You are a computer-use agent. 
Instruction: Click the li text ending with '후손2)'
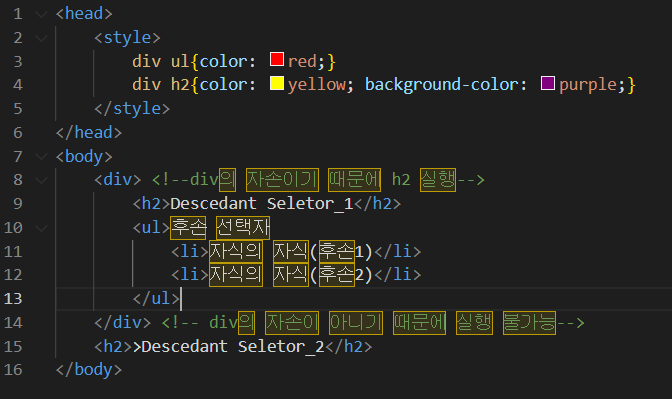click(x=291, y=275)
